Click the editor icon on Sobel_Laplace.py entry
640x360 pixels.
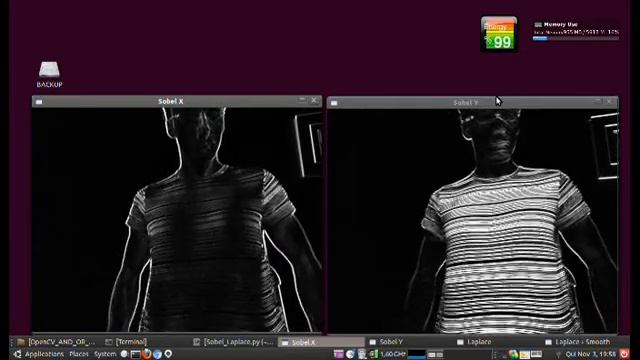pyautogui.click(x=197, y=342)
